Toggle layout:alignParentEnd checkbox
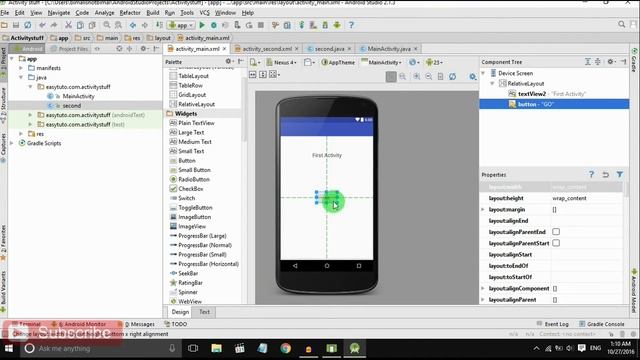 (x=556, y=232)
